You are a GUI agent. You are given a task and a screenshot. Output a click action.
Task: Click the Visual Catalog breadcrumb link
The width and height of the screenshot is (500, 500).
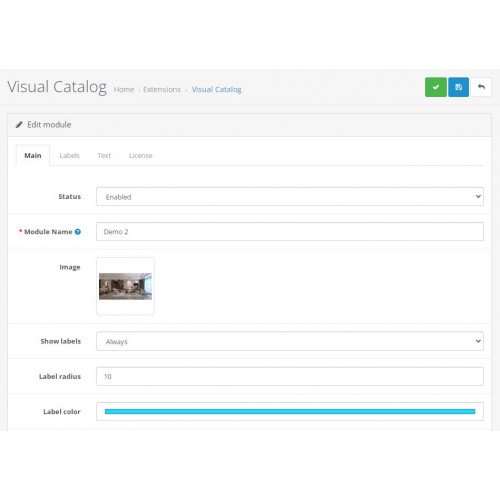pyautogui.click(x=216, y=89)
